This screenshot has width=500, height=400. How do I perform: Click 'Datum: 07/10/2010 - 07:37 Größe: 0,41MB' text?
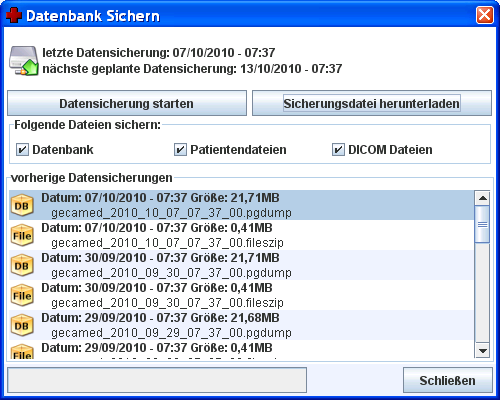(157, 228)
